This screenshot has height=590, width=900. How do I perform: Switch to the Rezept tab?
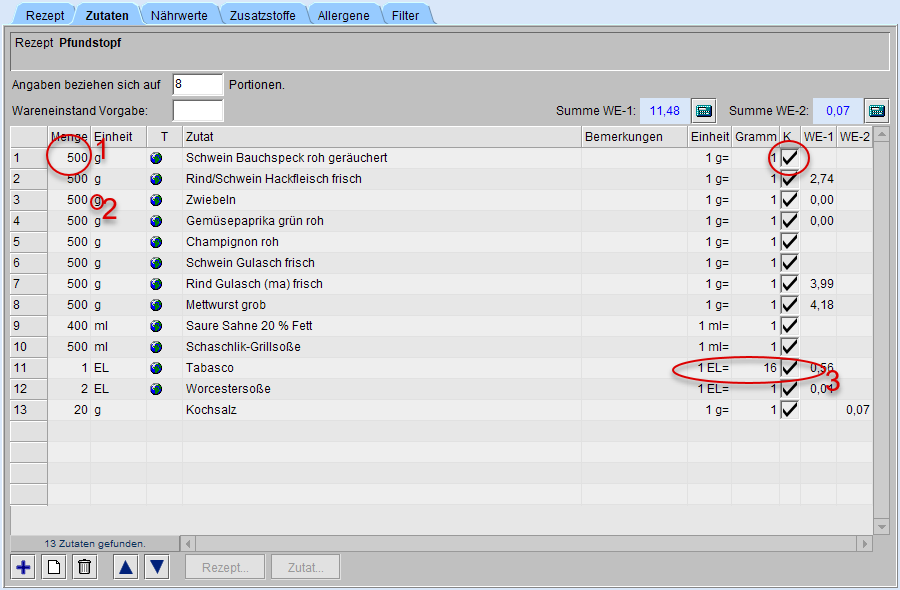pyautogui.click(x=45, y=15)
